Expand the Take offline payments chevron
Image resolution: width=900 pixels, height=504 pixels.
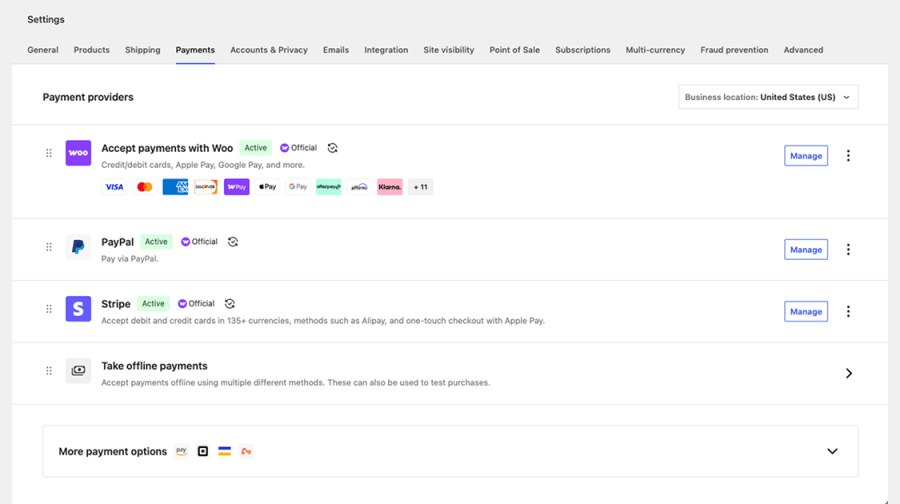click(848, 373)
